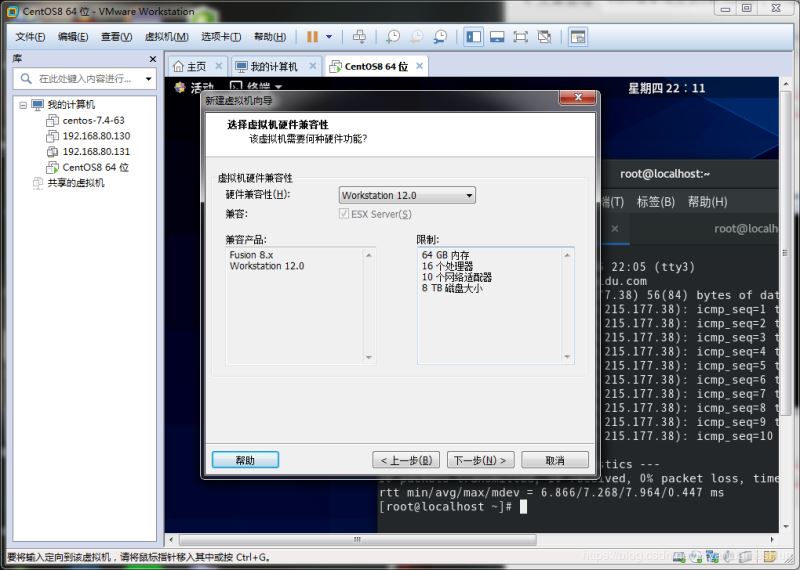Click the take snapshot clock icon

click(x=393, y=37)
